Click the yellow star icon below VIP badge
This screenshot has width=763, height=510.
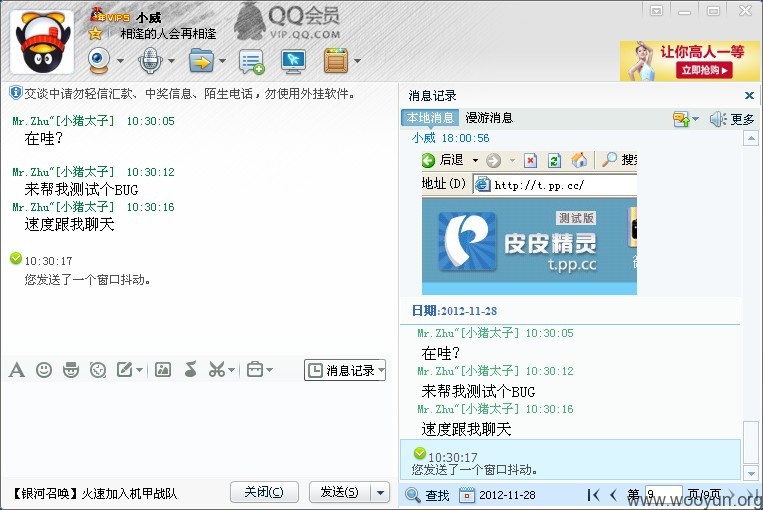coord(95,33)
